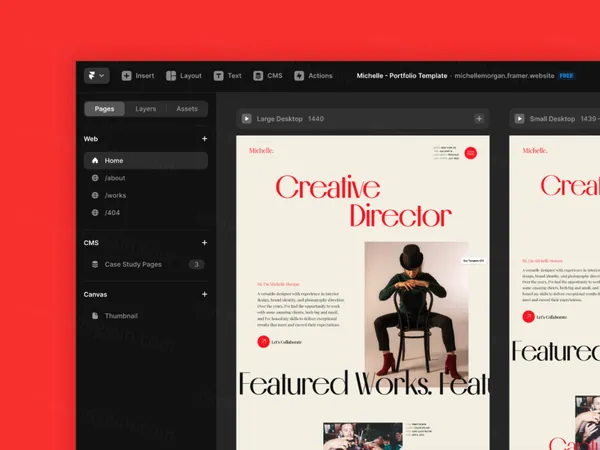Image resolution: width=600 pixels, height=450 pixels.
Task: Open the Framer logo main menu
Action: click(96, 75)
